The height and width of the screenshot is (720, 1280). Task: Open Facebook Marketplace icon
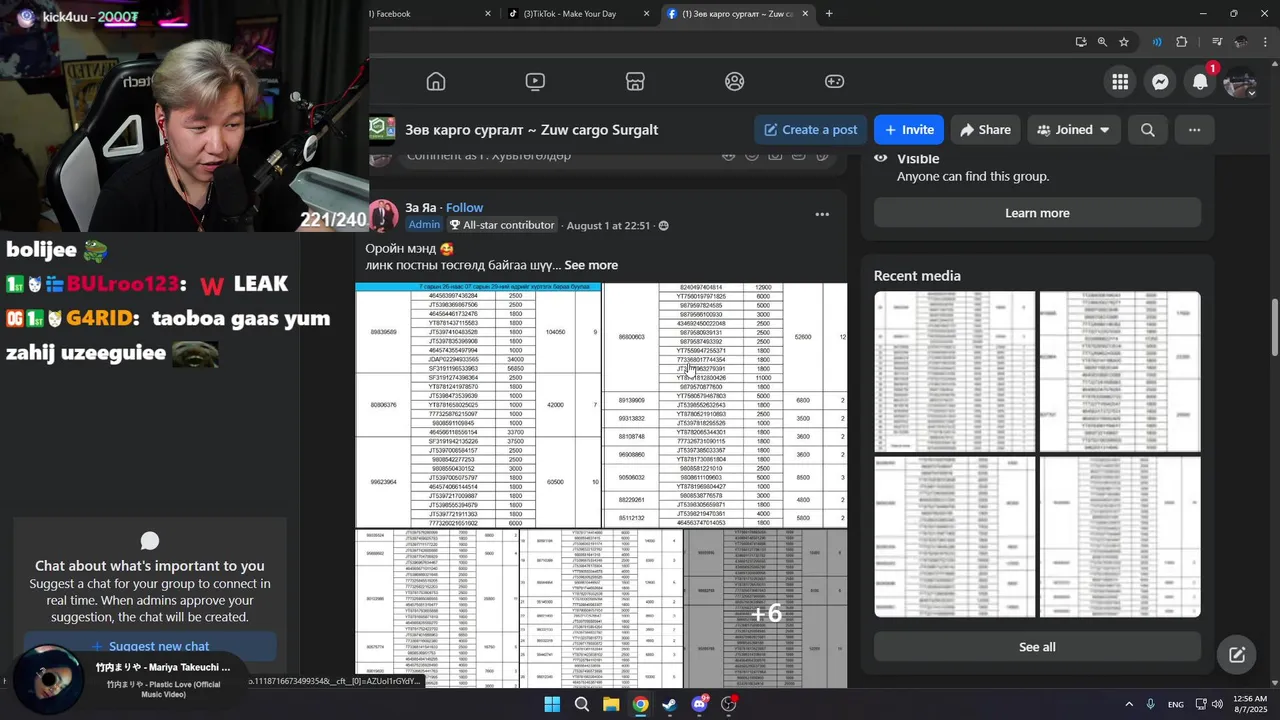click(635, 82)
